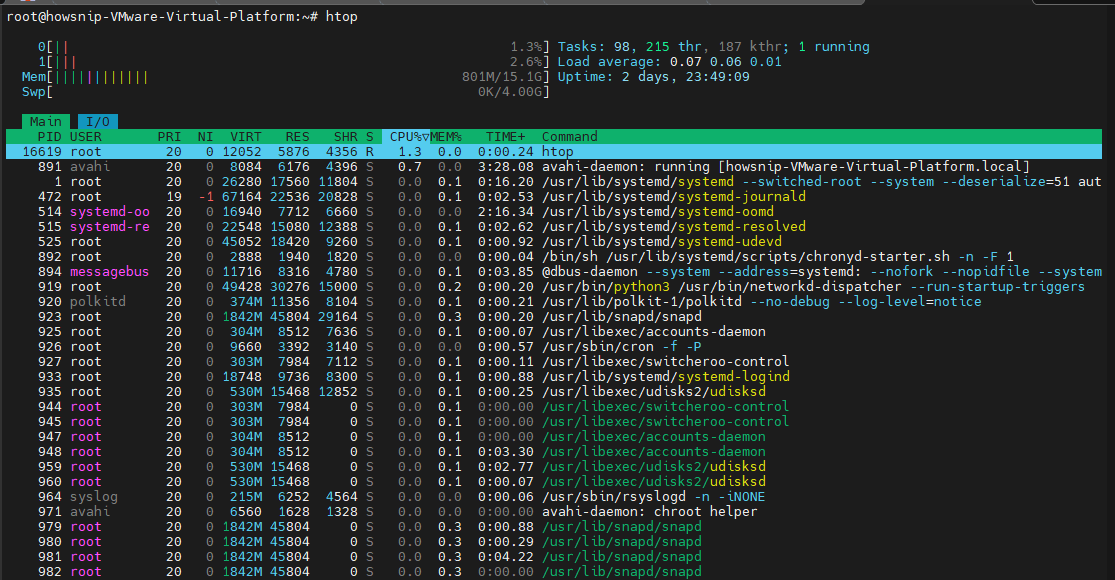1115x580 pixels.
Task: Click the Load average readout
Action: [x=669, y=62]
